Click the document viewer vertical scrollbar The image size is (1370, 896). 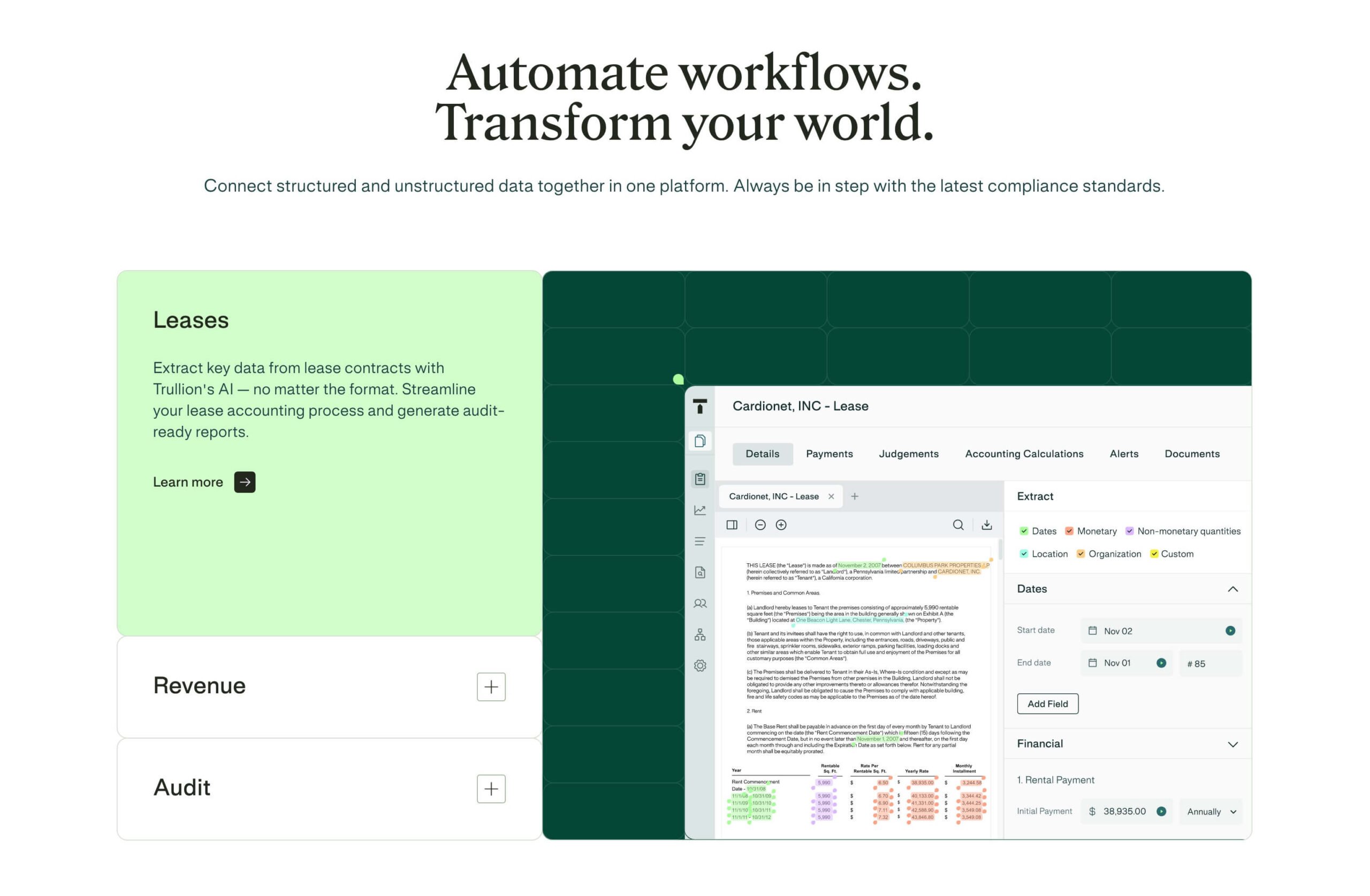[x=1000, y=549]
